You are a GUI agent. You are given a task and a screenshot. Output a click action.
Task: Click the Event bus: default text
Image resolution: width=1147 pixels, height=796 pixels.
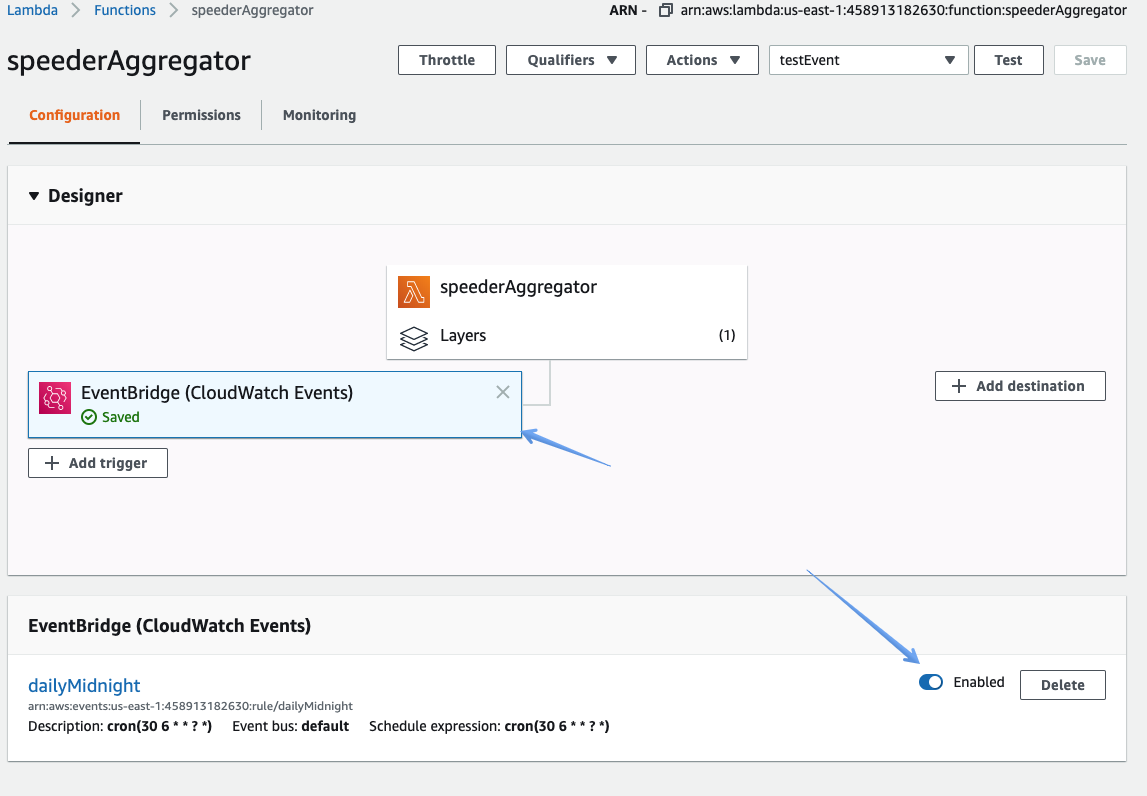(290, 726)
